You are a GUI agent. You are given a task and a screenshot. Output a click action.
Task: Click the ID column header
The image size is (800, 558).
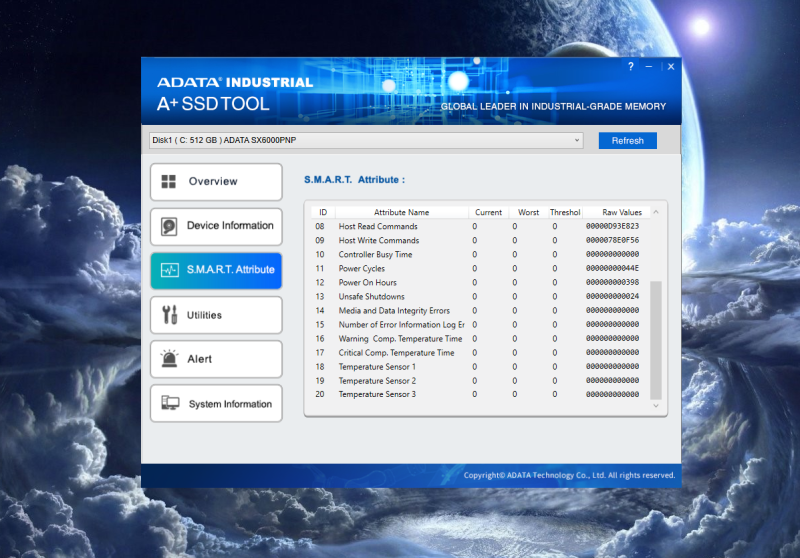click(x=323, y=212)
